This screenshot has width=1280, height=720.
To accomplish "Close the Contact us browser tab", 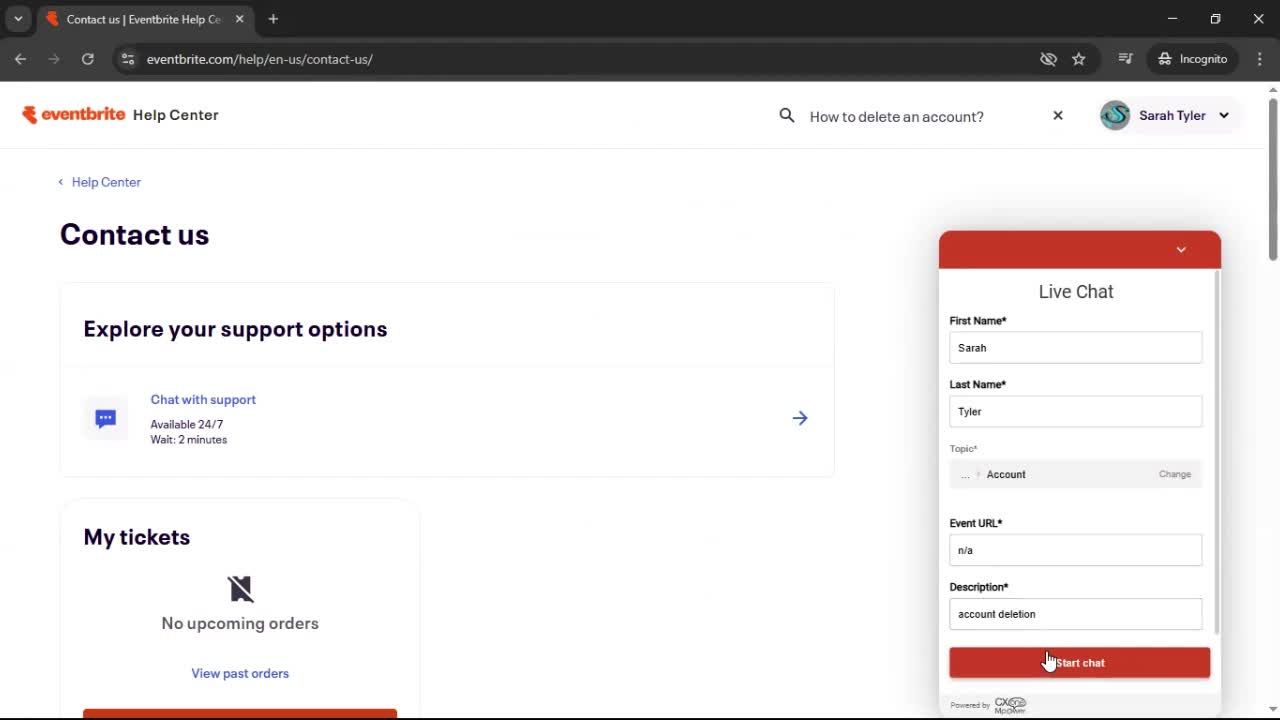I will coord(239,19).
